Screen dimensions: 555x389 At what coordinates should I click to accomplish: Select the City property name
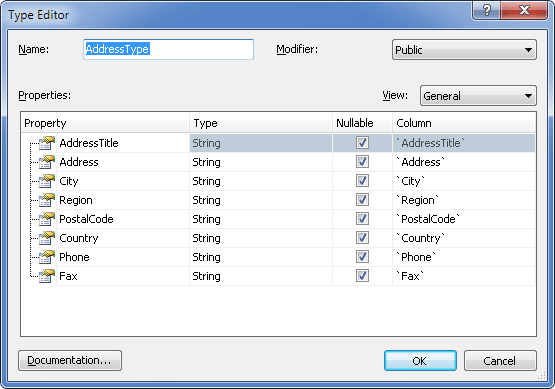pyautogui.click(x=69, y=181)
